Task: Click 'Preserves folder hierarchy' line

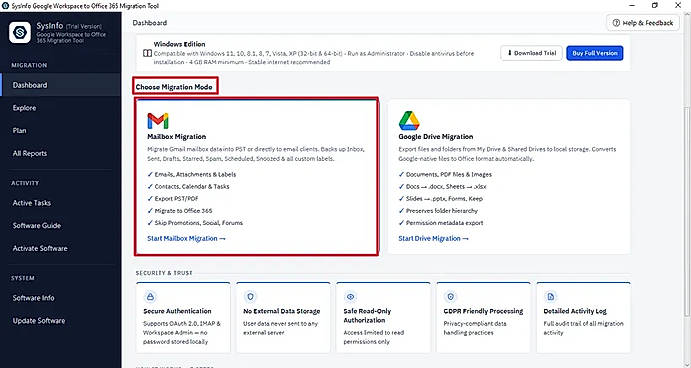Action: pyautogui.click(x=438, y=211)
